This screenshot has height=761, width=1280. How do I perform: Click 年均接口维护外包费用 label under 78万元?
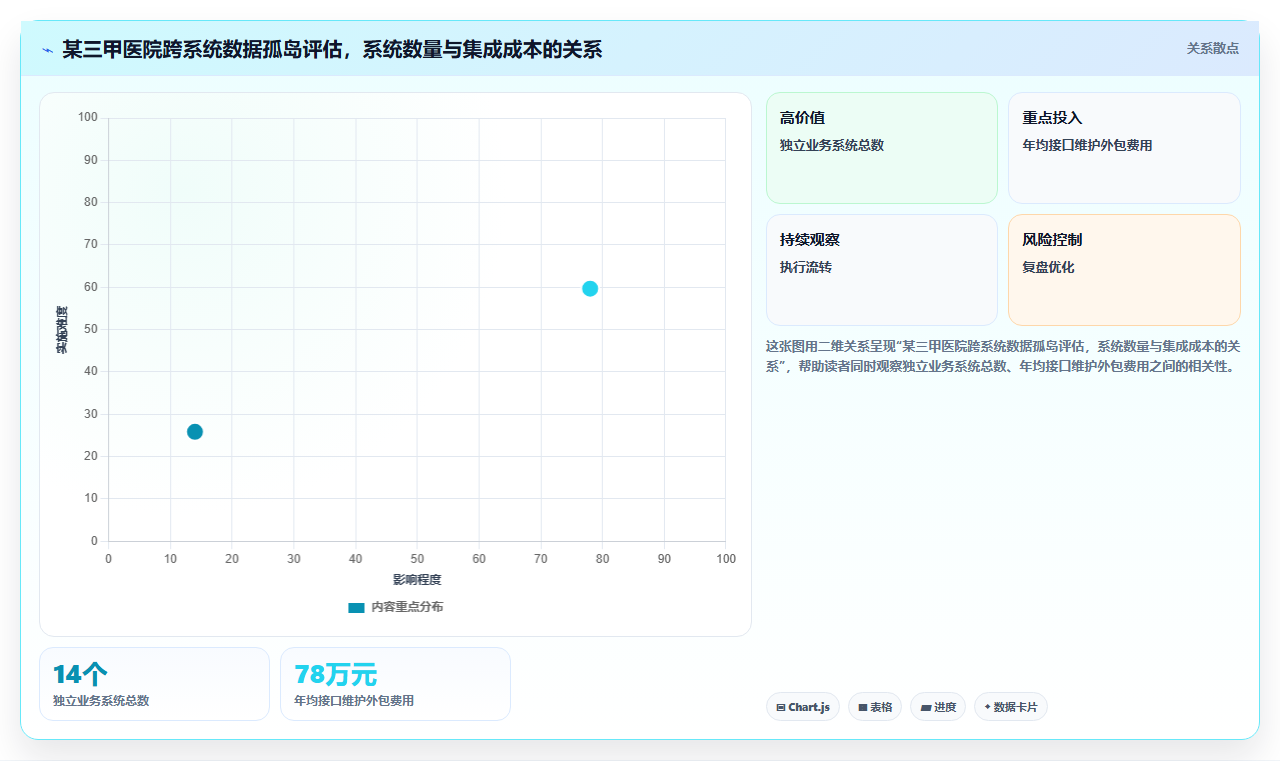[x=354, y=701]
